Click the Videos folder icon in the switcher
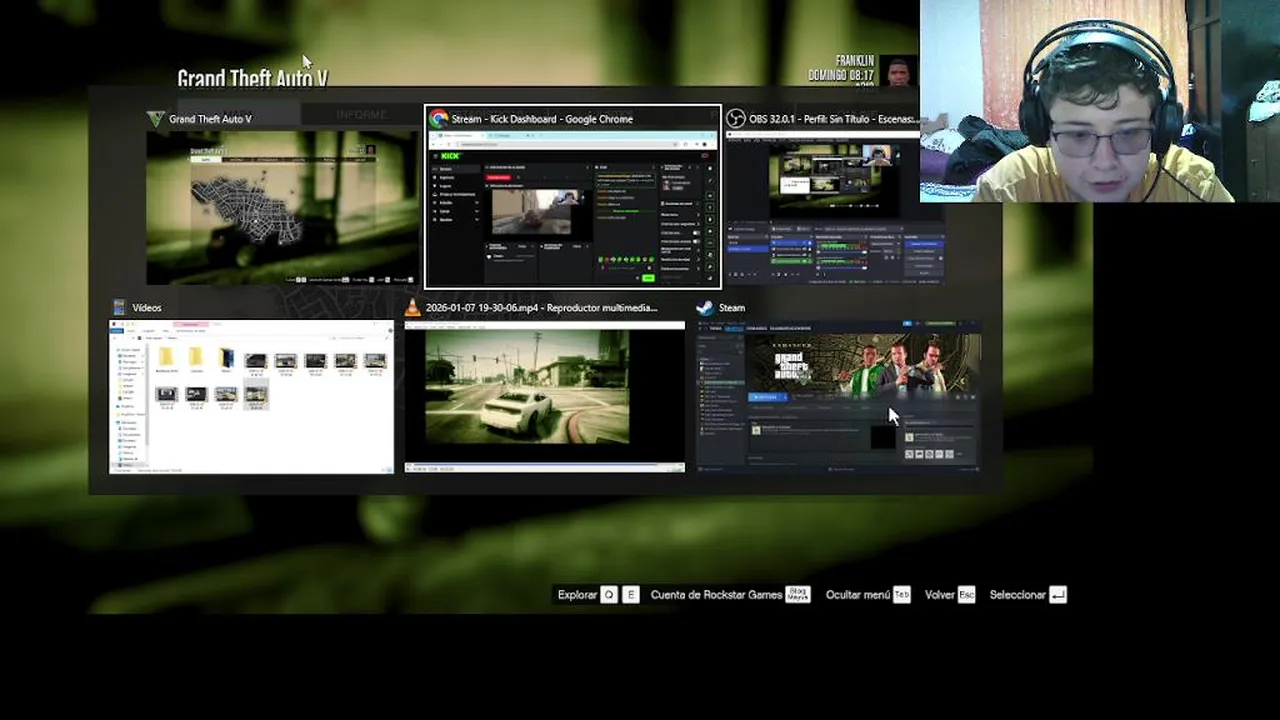Screen dimensions: 1280x720 (118, 308)
